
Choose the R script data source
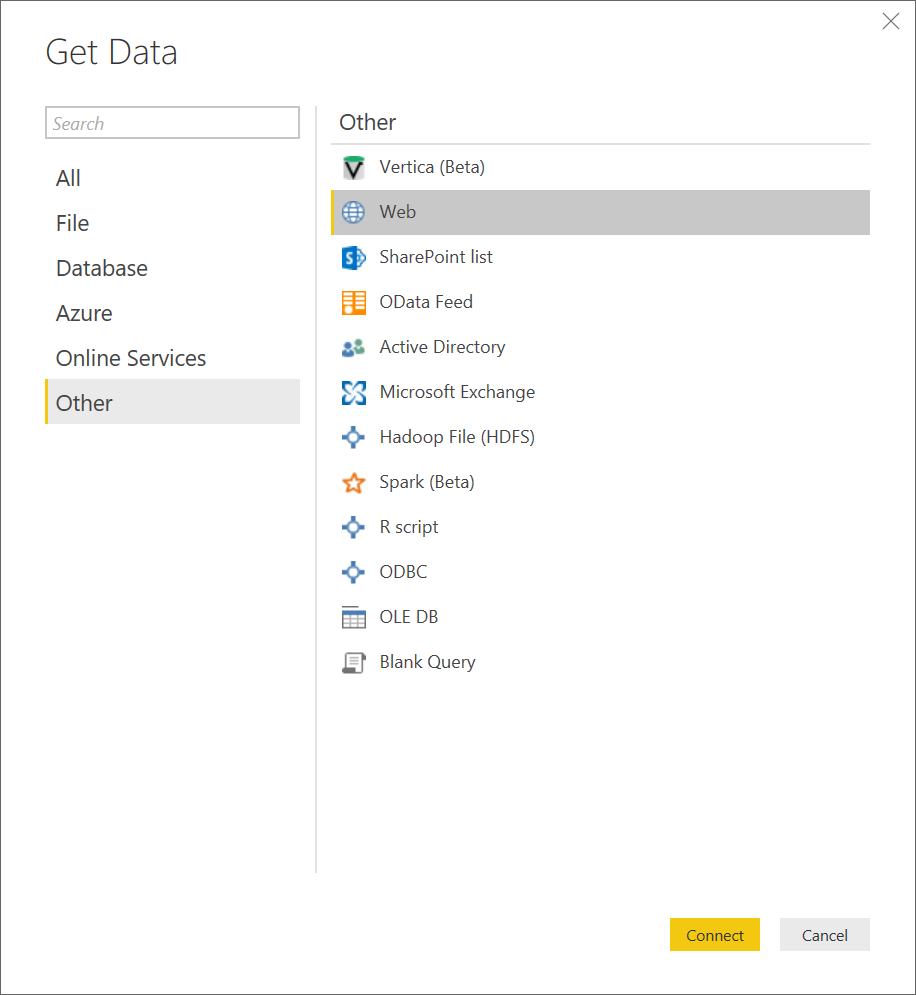click(x=600, y=527)
